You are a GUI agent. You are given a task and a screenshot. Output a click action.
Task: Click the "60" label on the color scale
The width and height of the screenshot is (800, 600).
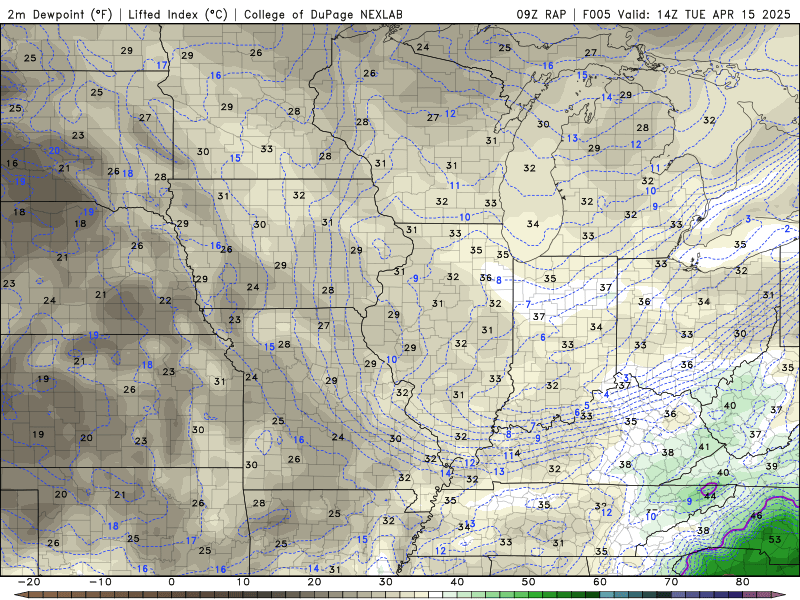600,582
